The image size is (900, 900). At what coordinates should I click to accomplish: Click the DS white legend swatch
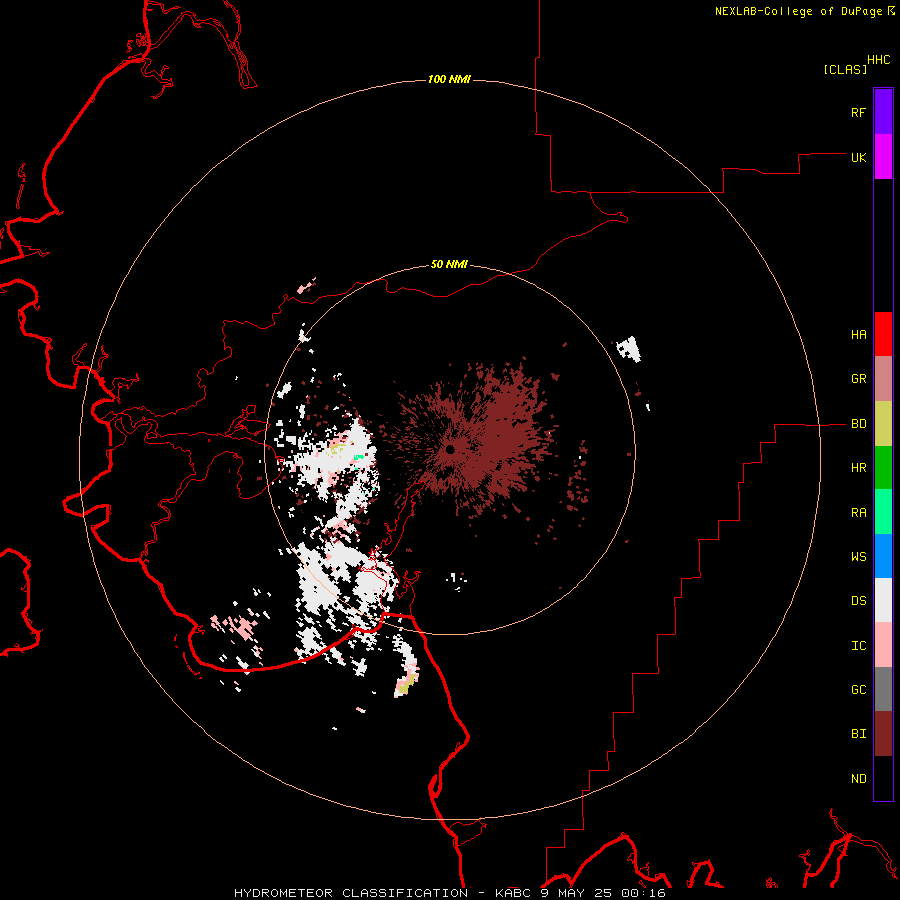point(883,600)
